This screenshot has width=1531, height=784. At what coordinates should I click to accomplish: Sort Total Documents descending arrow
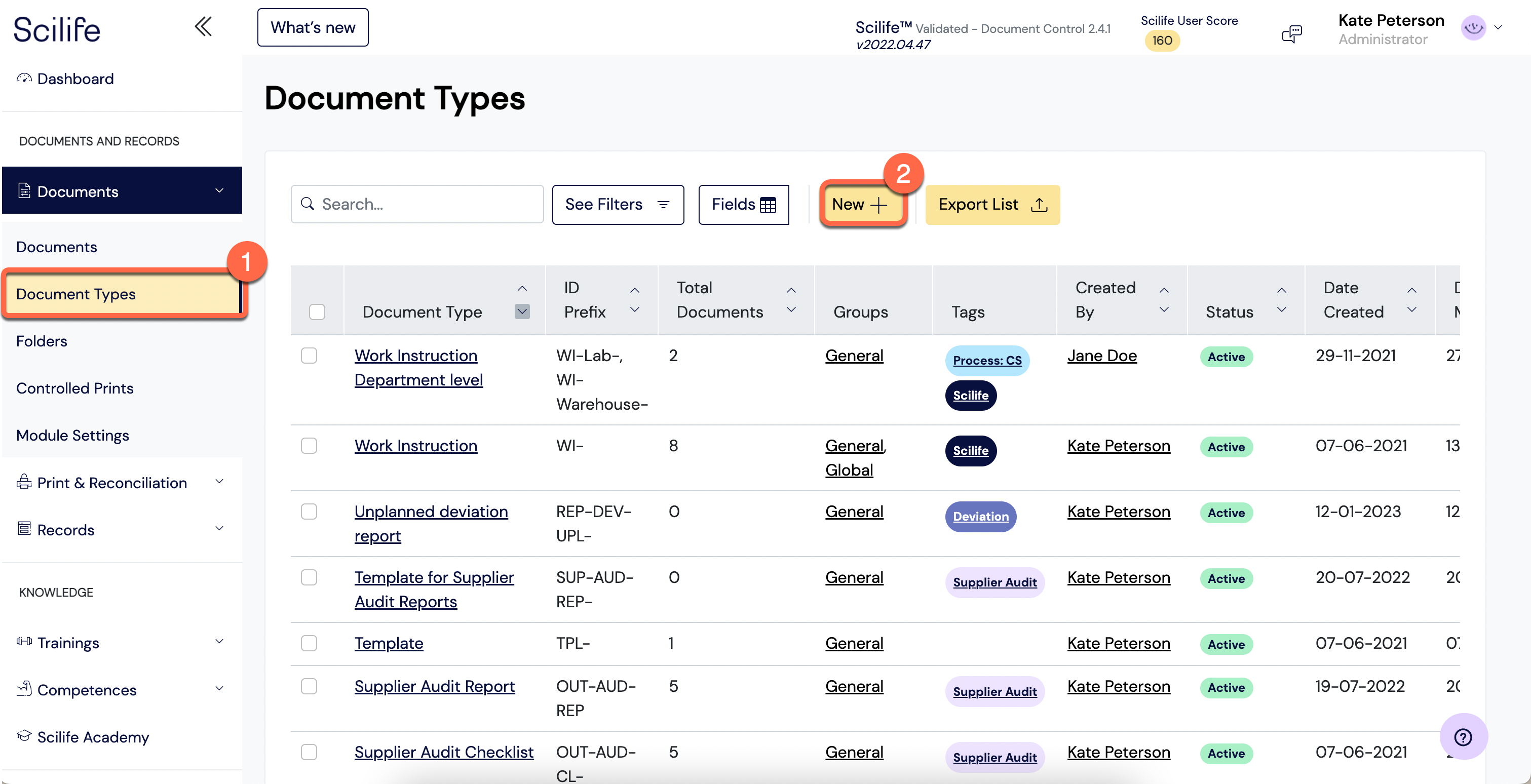pos(791,309)
